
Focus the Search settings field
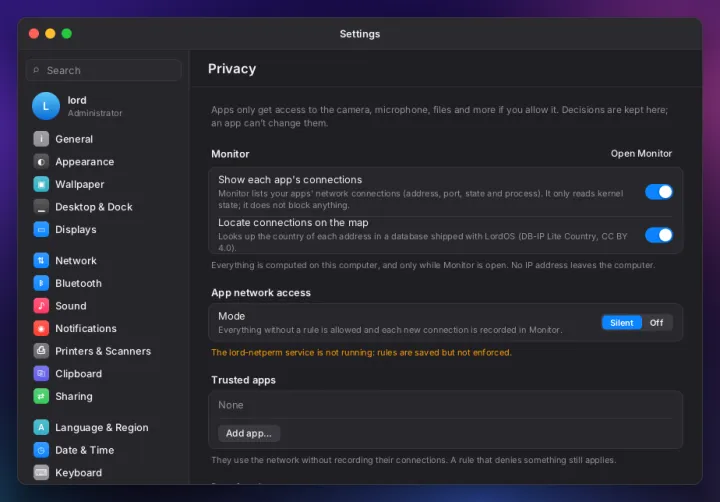coord(104,70)
